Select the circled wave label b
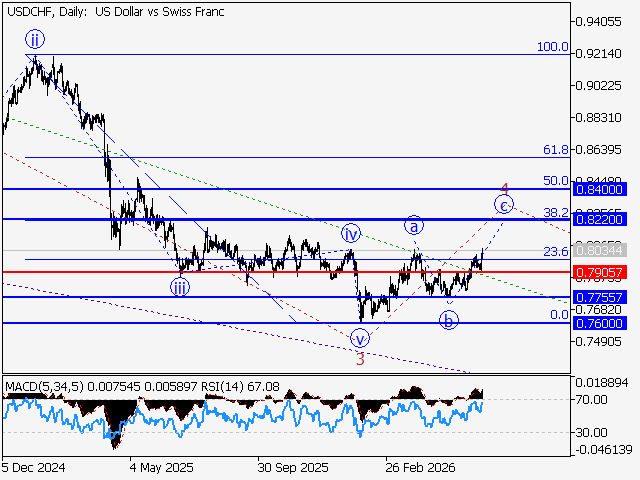The height and width of the screenshot is (480, 640). coord(449,320)
